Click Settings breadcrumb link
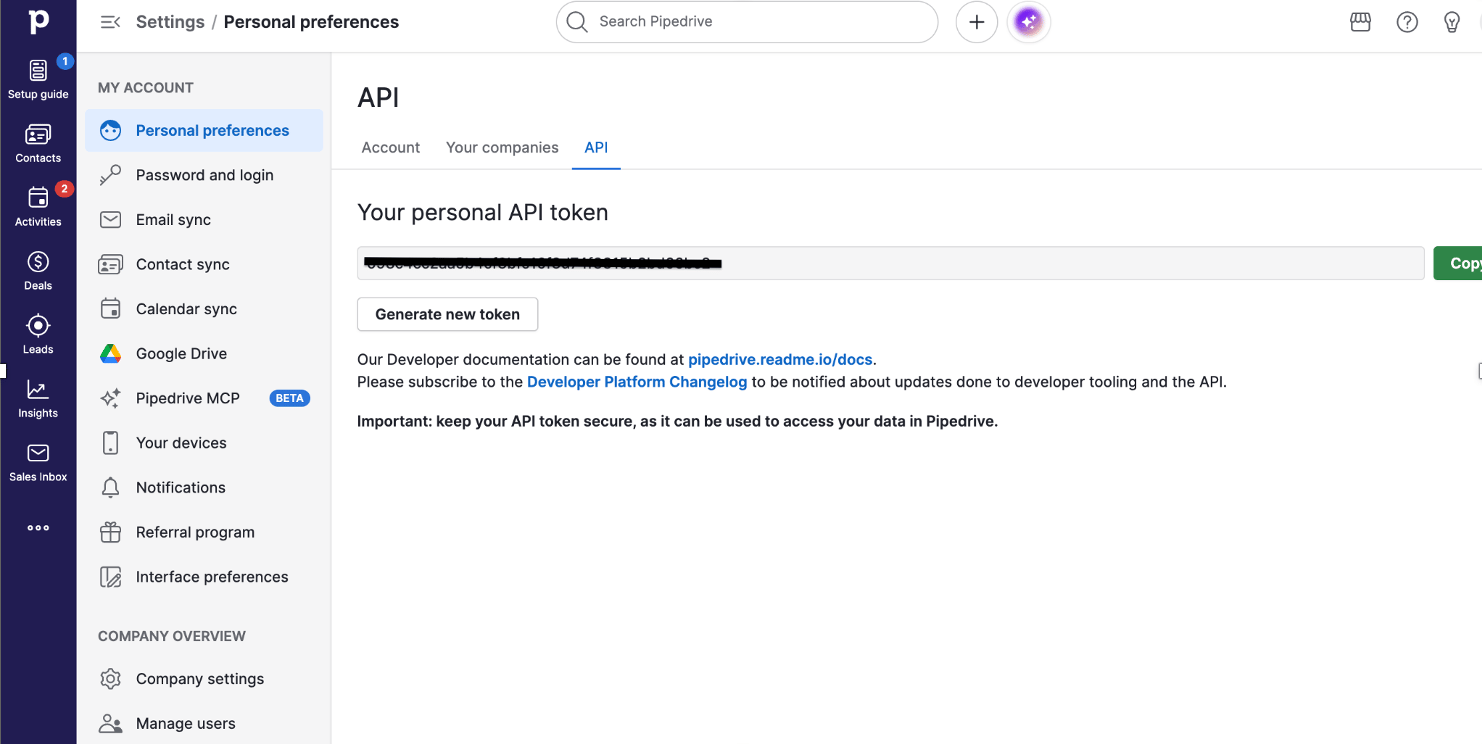 click(x=170, y=22)
